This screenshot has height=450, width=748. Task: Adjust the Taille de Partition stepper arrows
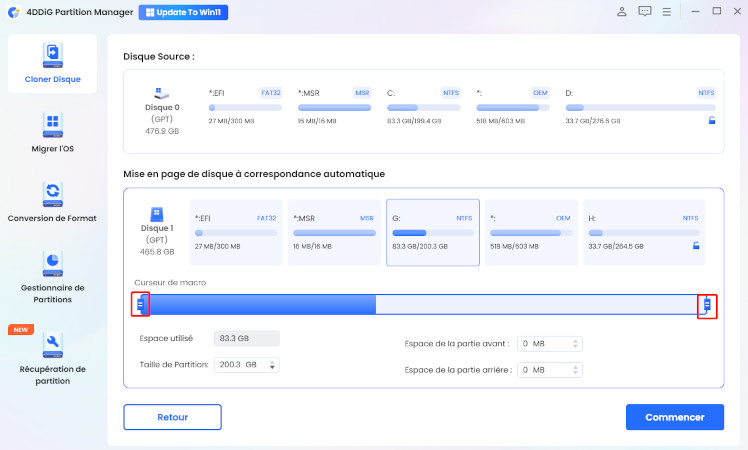tap(273, 365)
